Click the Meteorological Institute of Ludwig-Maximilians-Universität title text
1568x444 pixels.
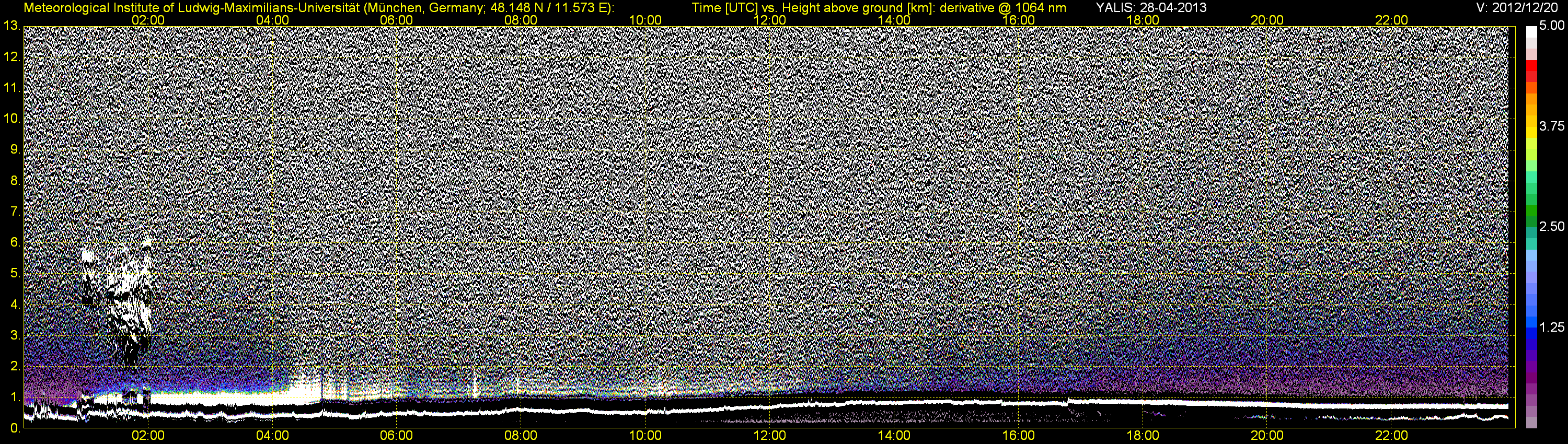pos(319,8)
